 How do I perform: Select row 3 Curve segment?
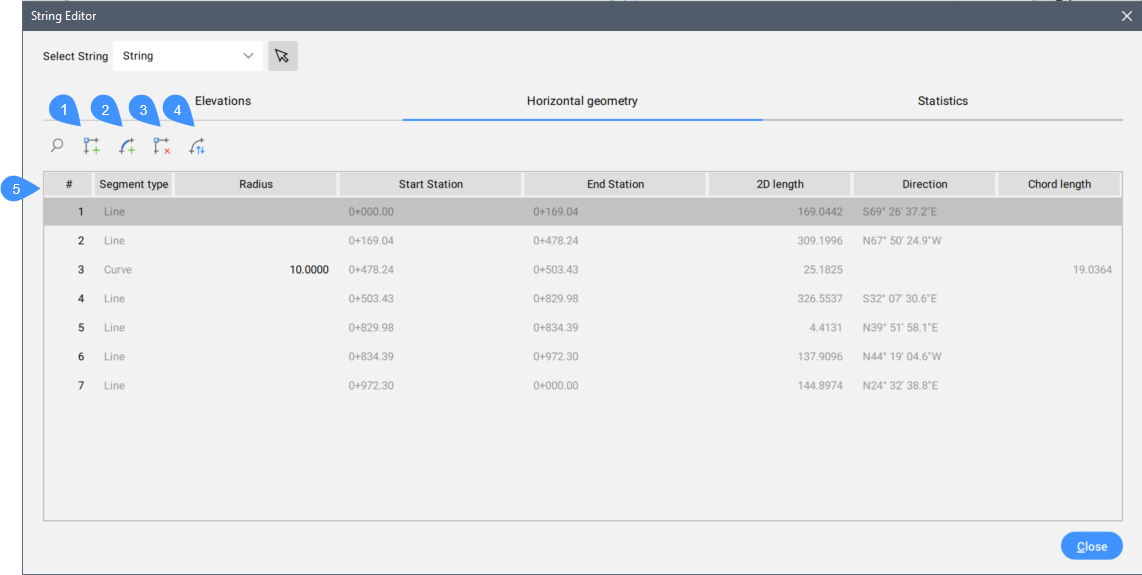point(118,270)
